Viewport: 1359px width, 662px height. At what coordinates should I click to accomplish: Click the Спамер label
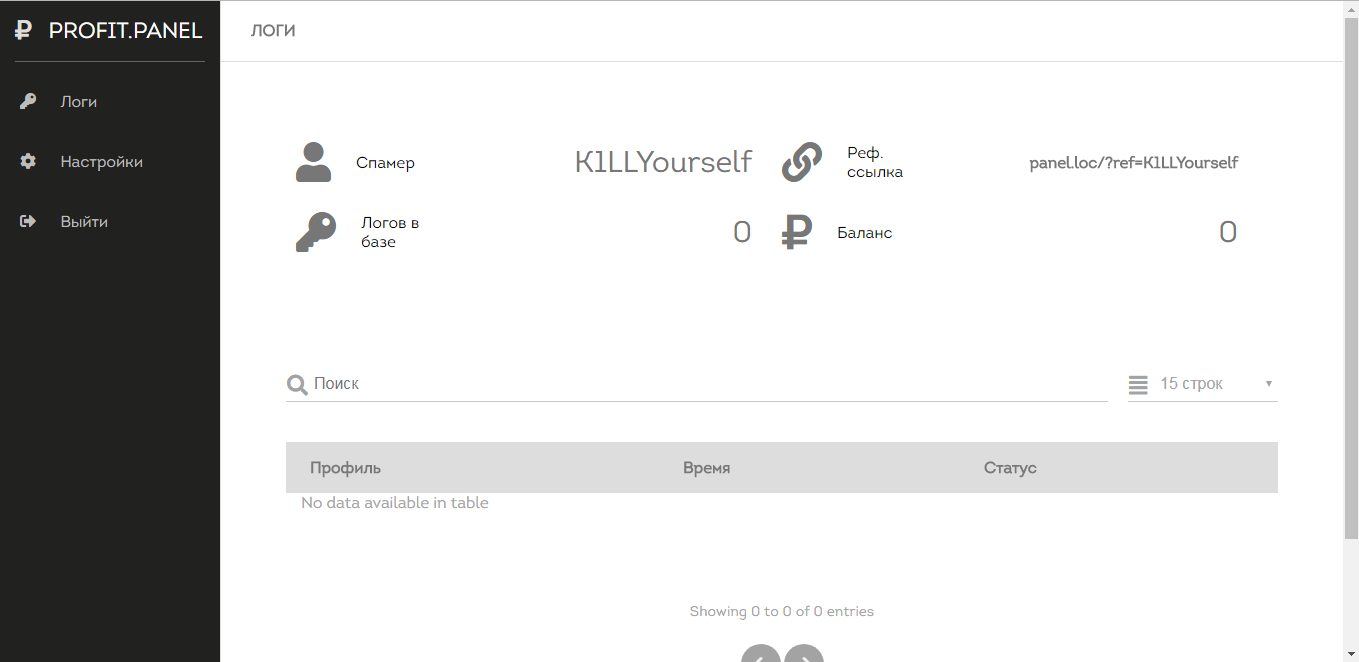coord(385,163)
